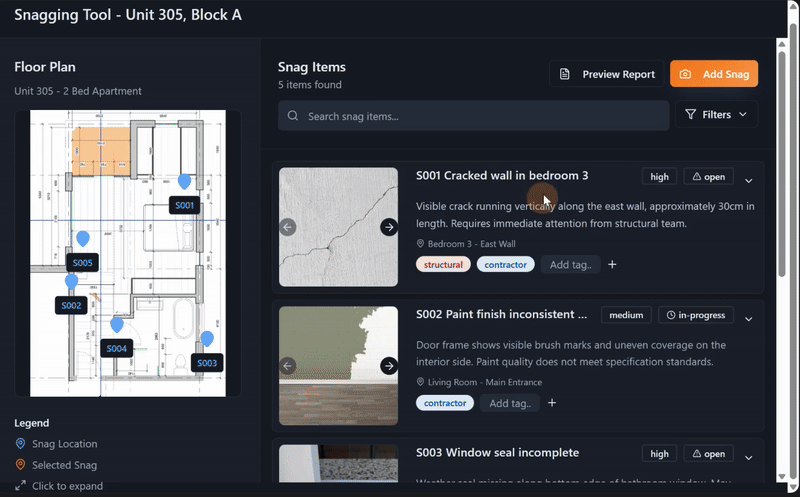Focus the Search snag items field
This screenshot has height=497, width=800.
[473, 116]
